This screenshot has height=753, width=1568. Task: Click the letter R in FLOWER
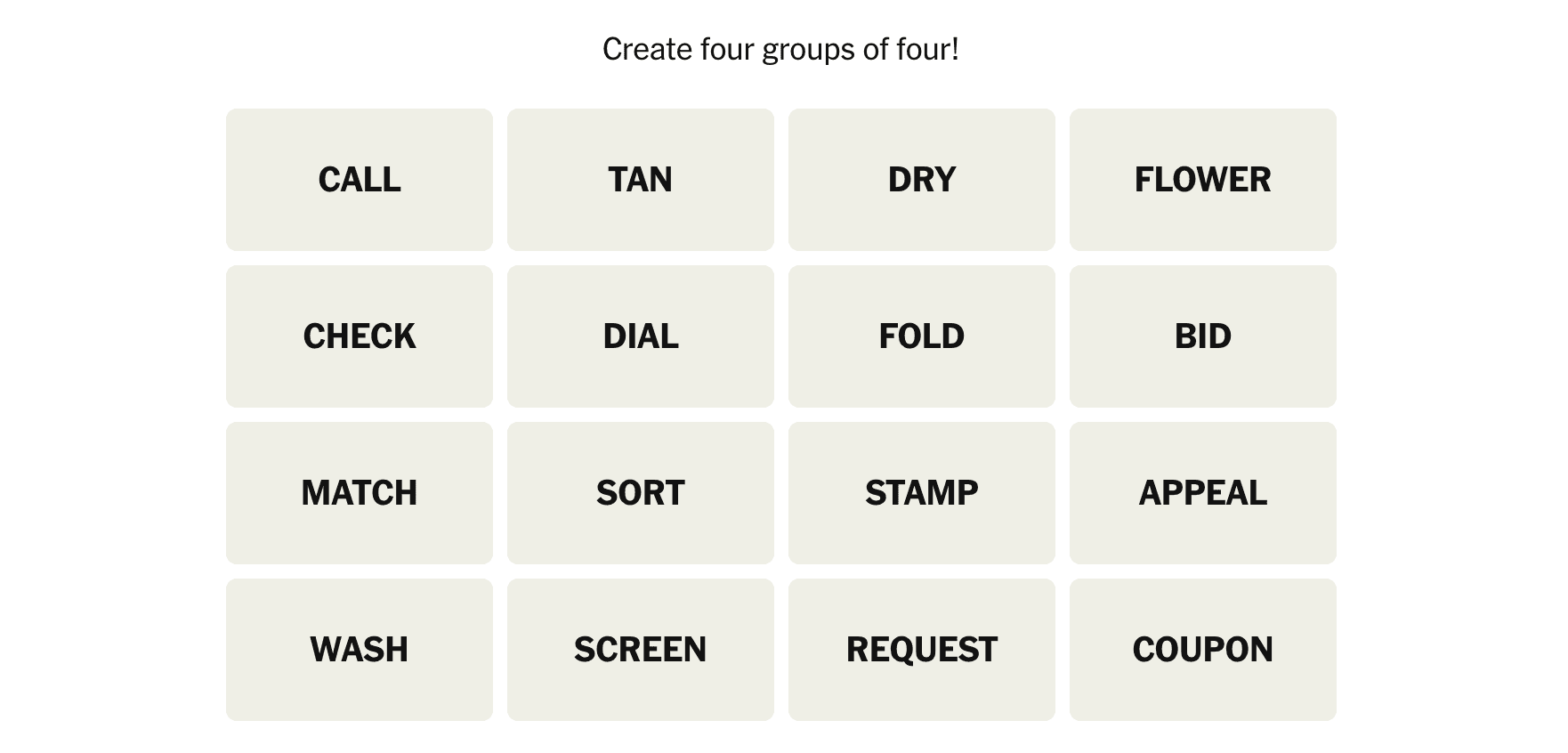pyautogui.click(x=1260, y=180)
